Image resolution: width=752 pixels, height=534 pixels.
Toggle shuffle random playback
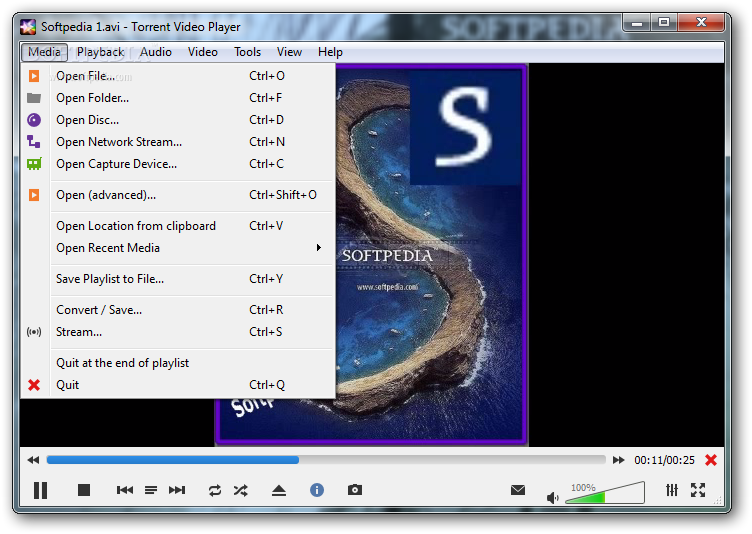241,490
